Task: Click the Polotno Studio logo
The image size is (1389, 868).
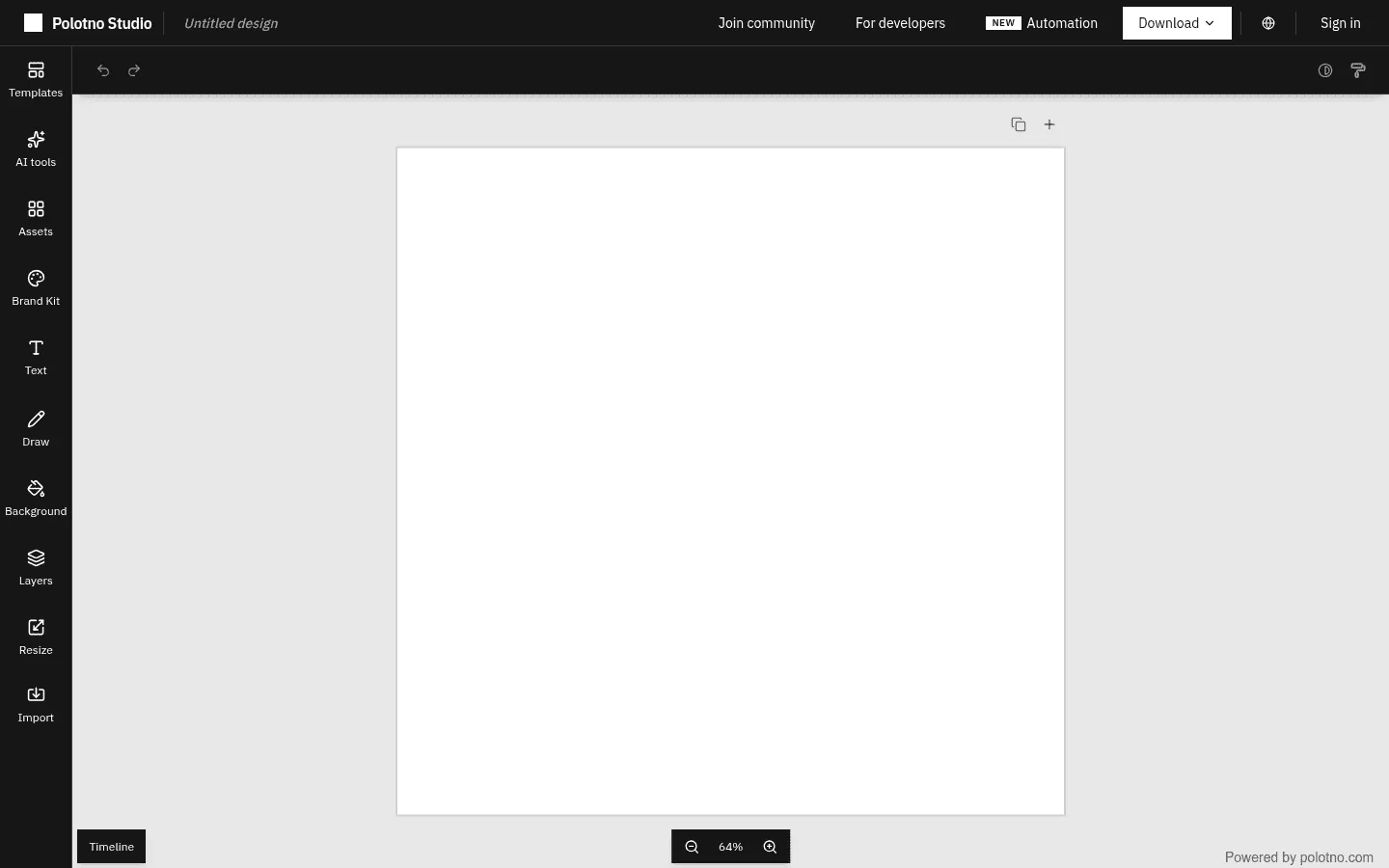Action: (88, 23)
